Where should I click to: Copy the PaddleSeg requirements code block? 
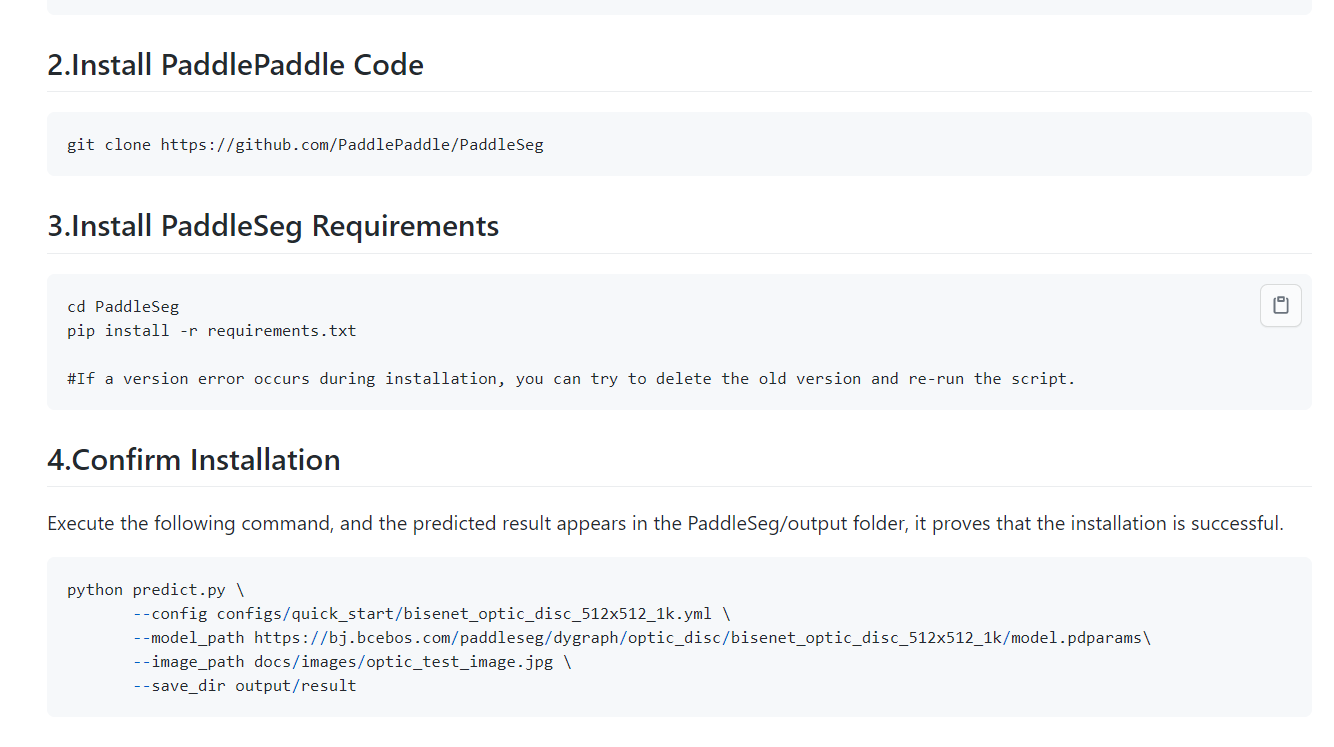click(x=1280, y=306)
